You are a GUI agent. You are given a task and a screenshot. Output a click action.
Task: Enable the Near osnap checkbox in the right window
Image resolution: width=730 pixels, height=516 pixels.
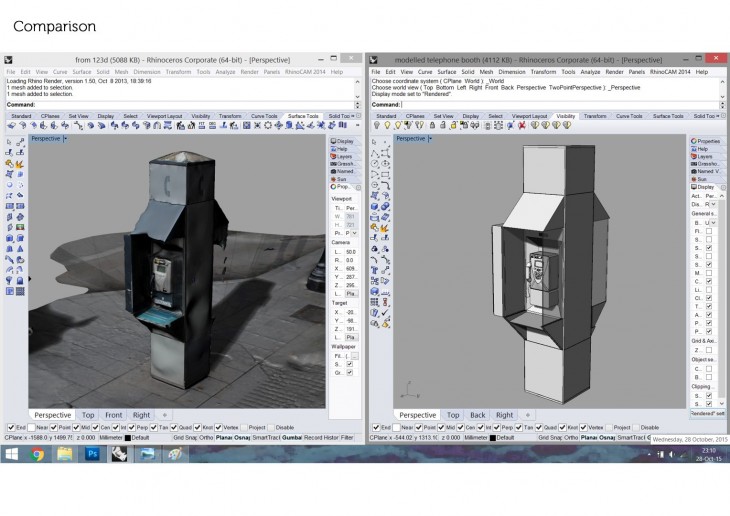[x=396, y=428]
